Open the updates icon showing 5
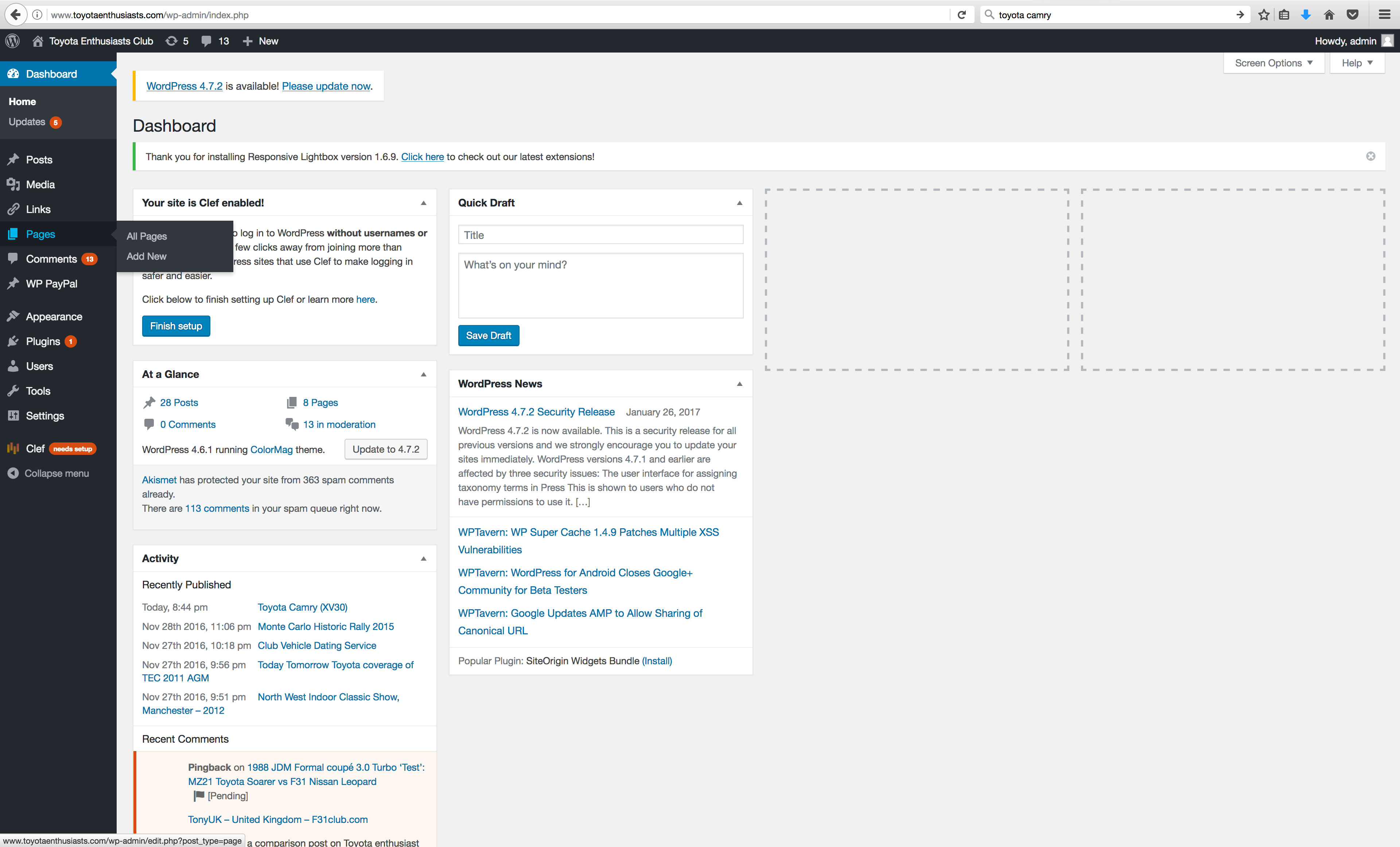 176,41
